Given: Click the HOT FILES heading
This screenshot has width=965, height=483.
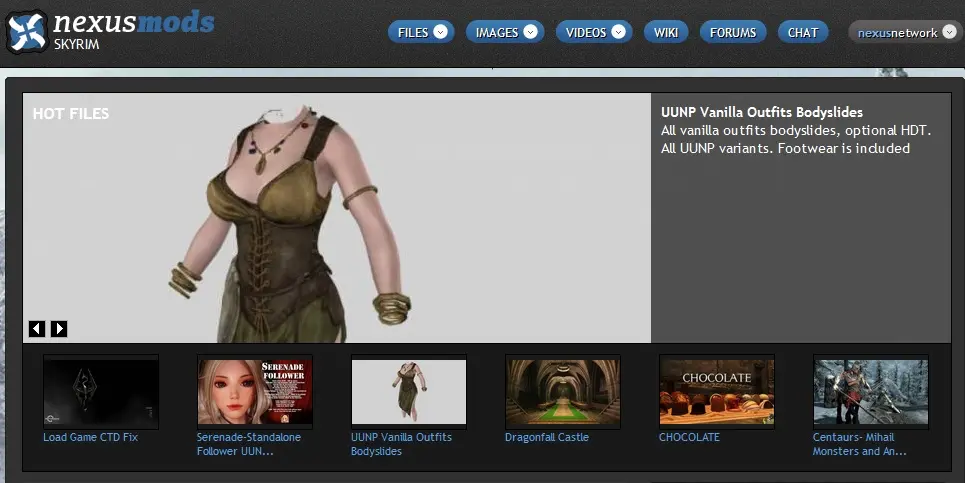Looking at the screenshot, I should tap(71, 113).
